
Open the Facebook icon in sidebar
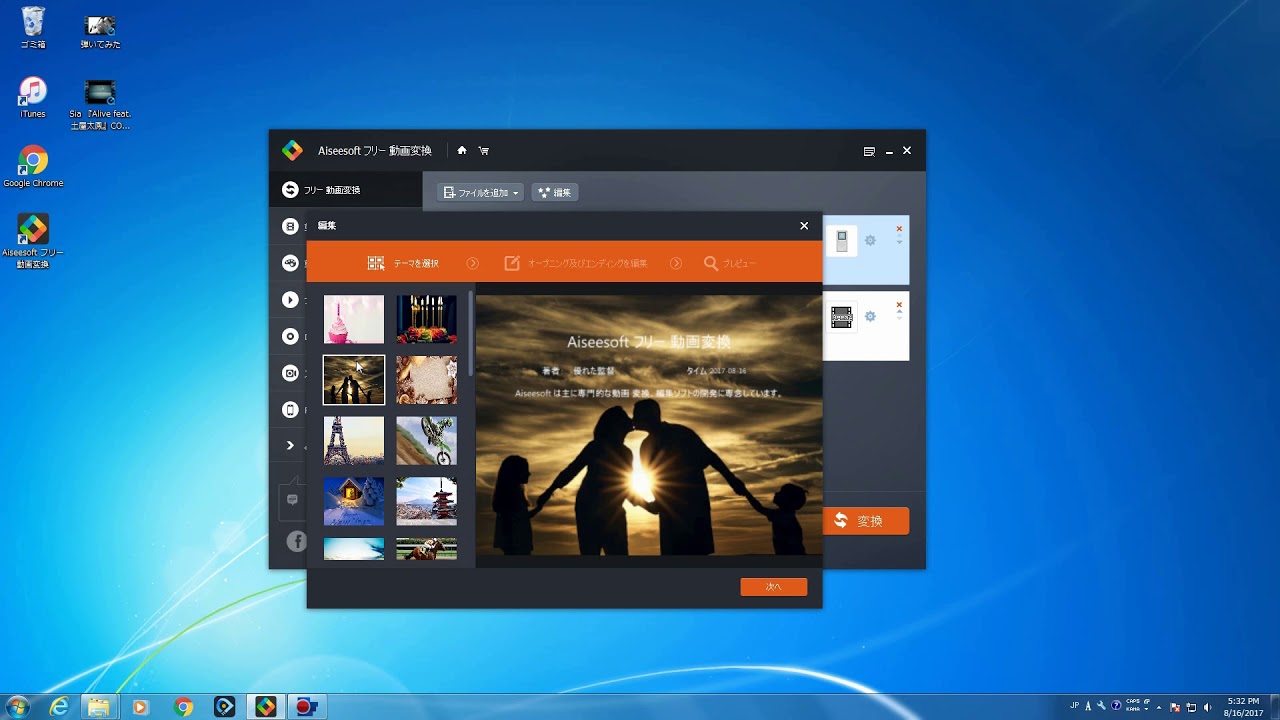pyautogui.click(x=296, y=541)
